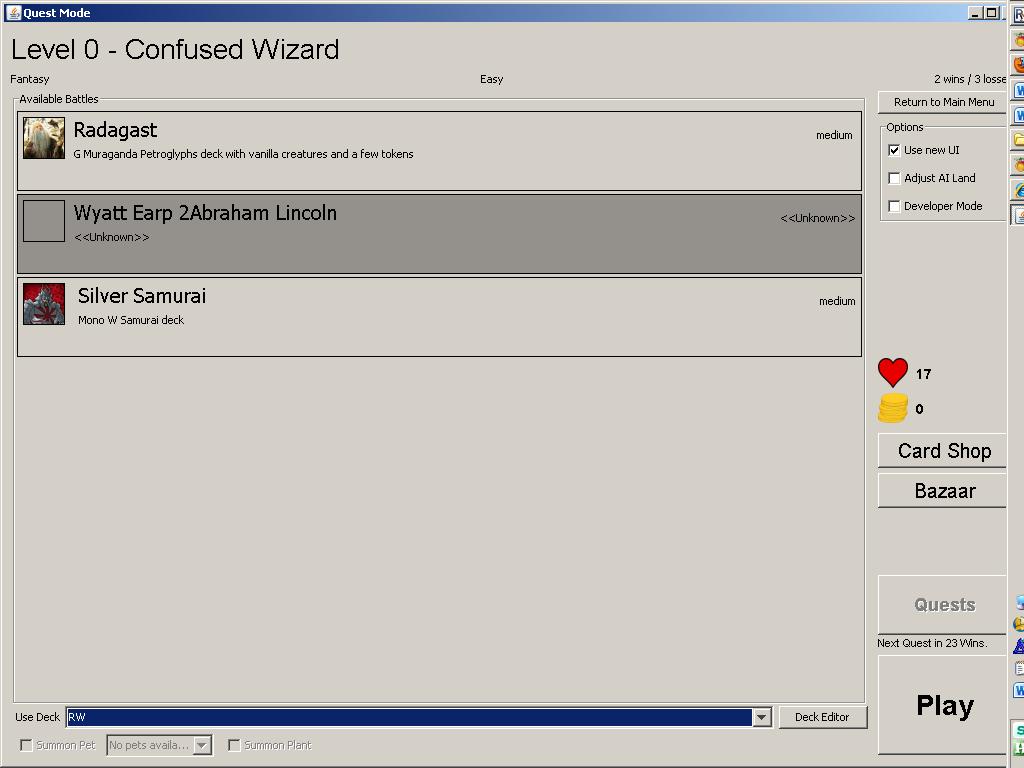
Task: Go to the Bazaar
Action: (943, 491)
